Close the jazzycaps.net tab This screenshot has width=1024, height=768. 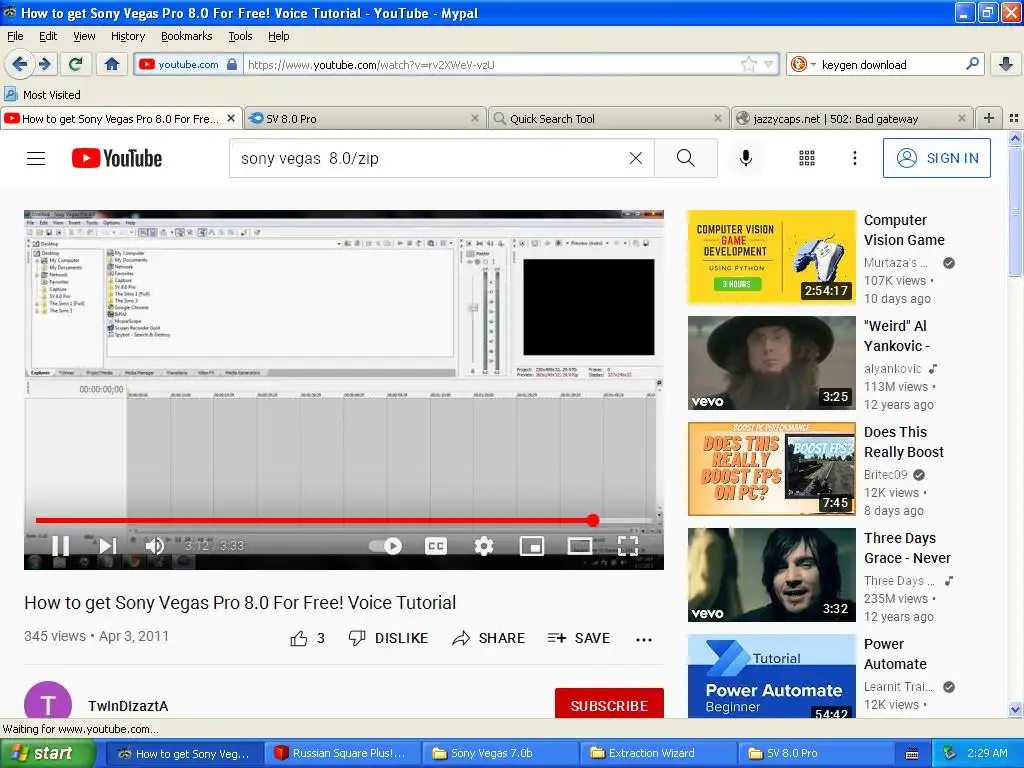(x=961, y=118)
